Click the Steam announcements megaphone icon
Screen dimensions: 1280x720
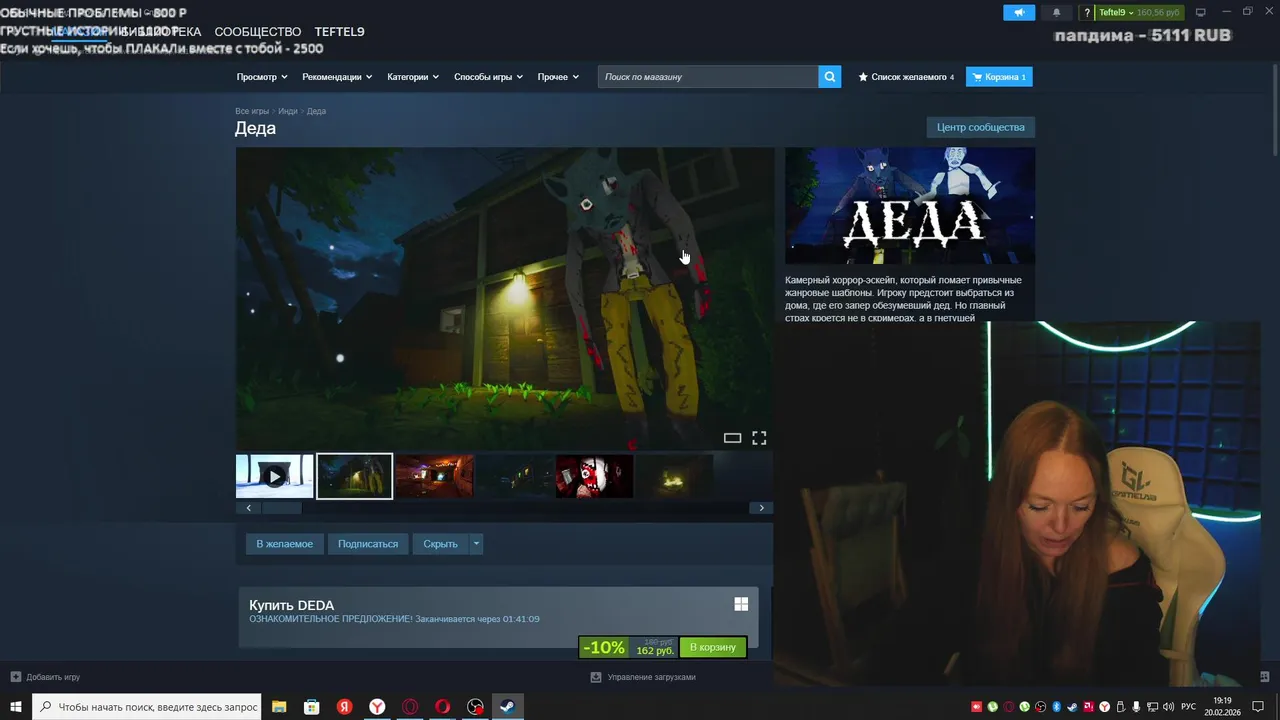click(x=1019, y=12)
